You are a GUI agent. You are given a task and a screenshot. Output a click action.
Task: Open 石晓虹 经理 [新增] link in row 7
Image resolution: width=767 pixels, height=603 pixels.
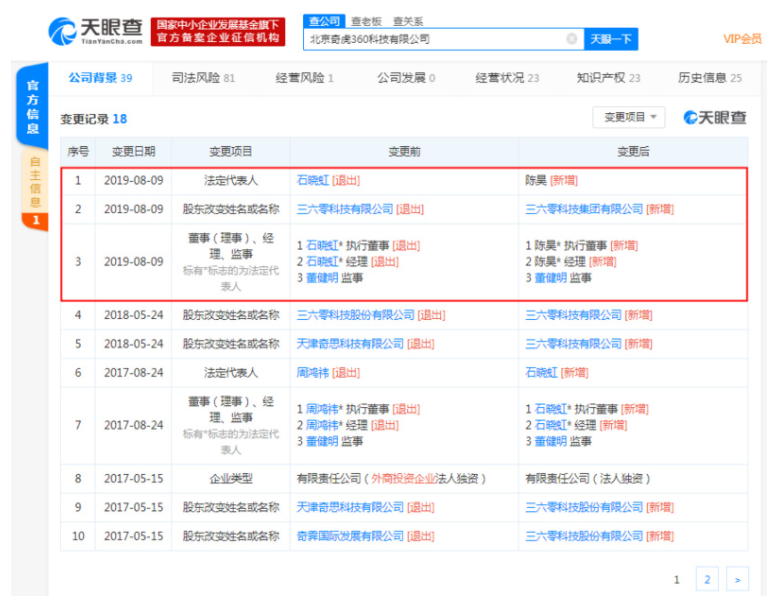pos(550,425)
